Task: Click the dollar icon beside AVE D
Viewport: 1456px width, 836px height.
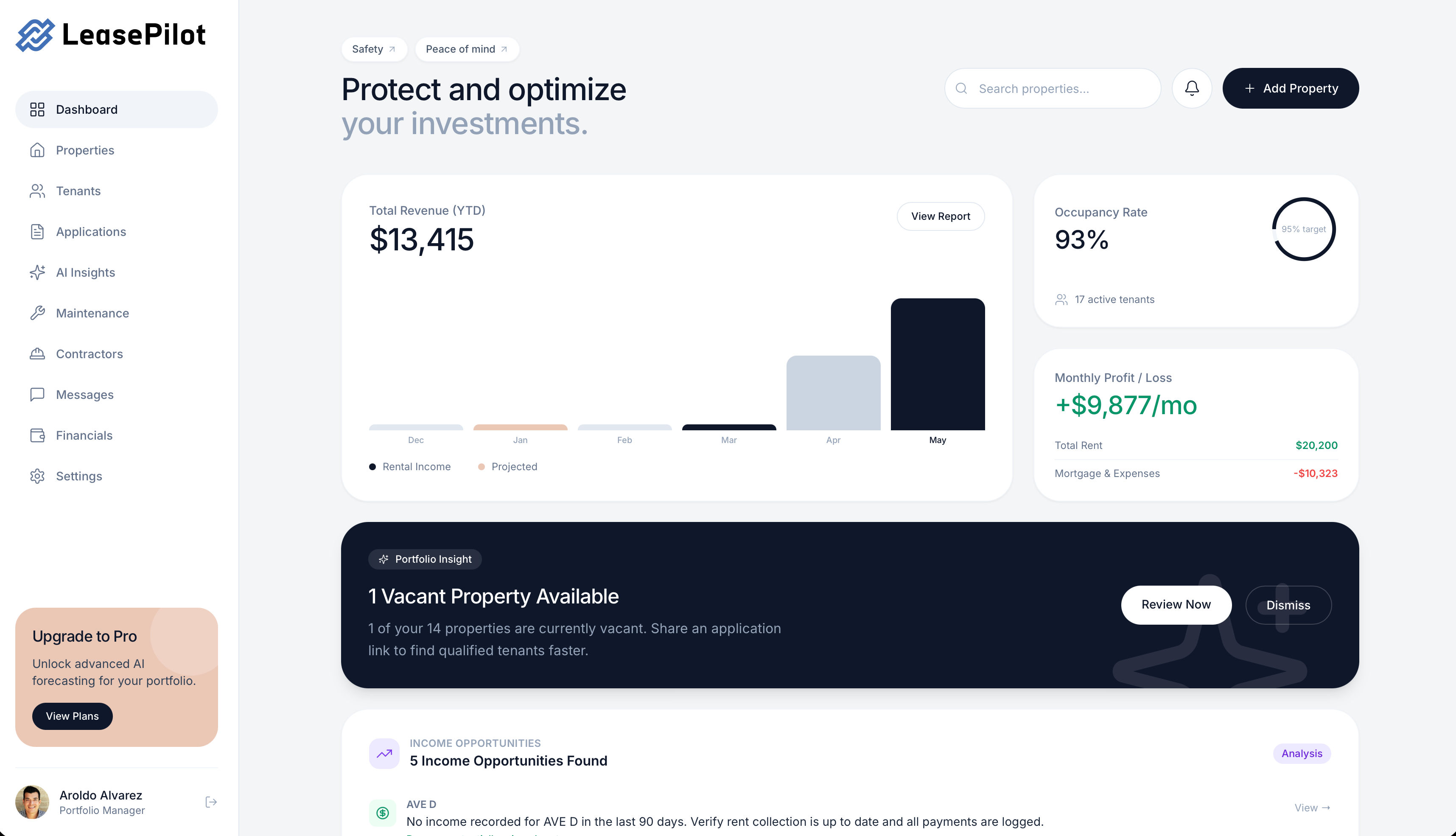Action: coord(383,813)
